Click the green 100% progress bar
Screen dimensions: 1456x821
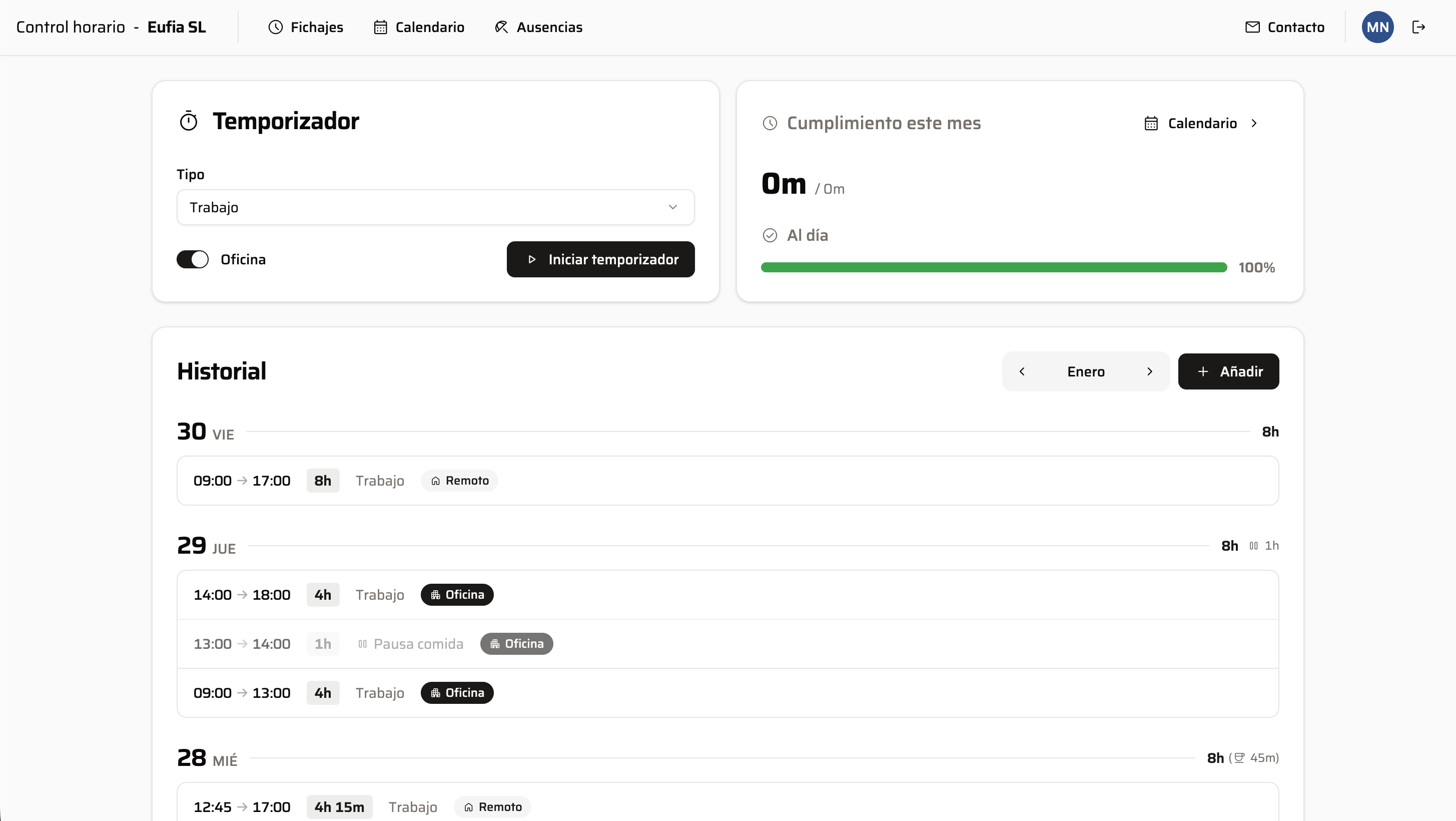click(x=994, y=267)
